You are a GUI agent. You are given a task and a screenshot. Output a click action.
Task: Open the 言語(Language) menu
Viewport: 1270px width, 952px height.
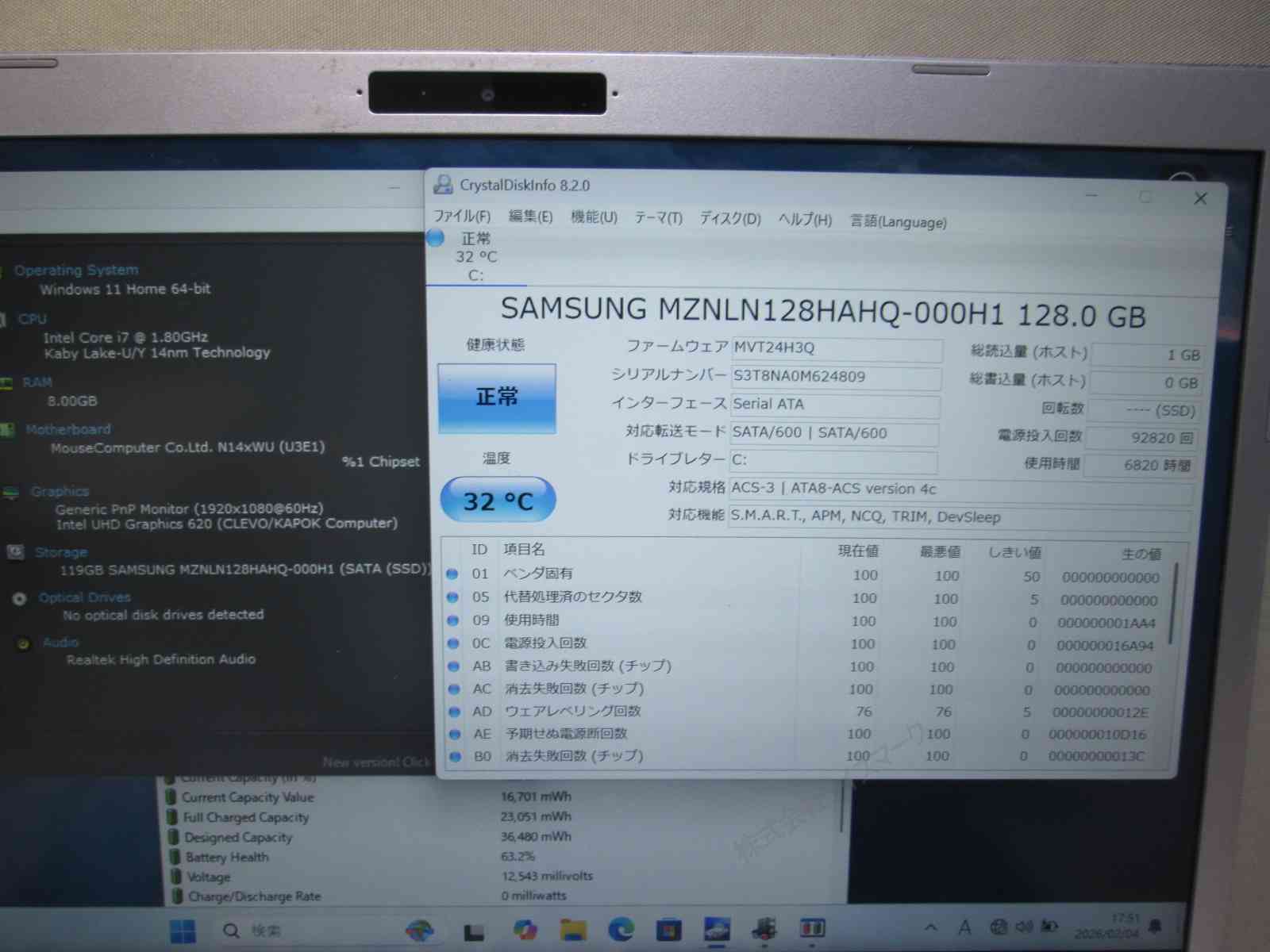pos(898,221)
